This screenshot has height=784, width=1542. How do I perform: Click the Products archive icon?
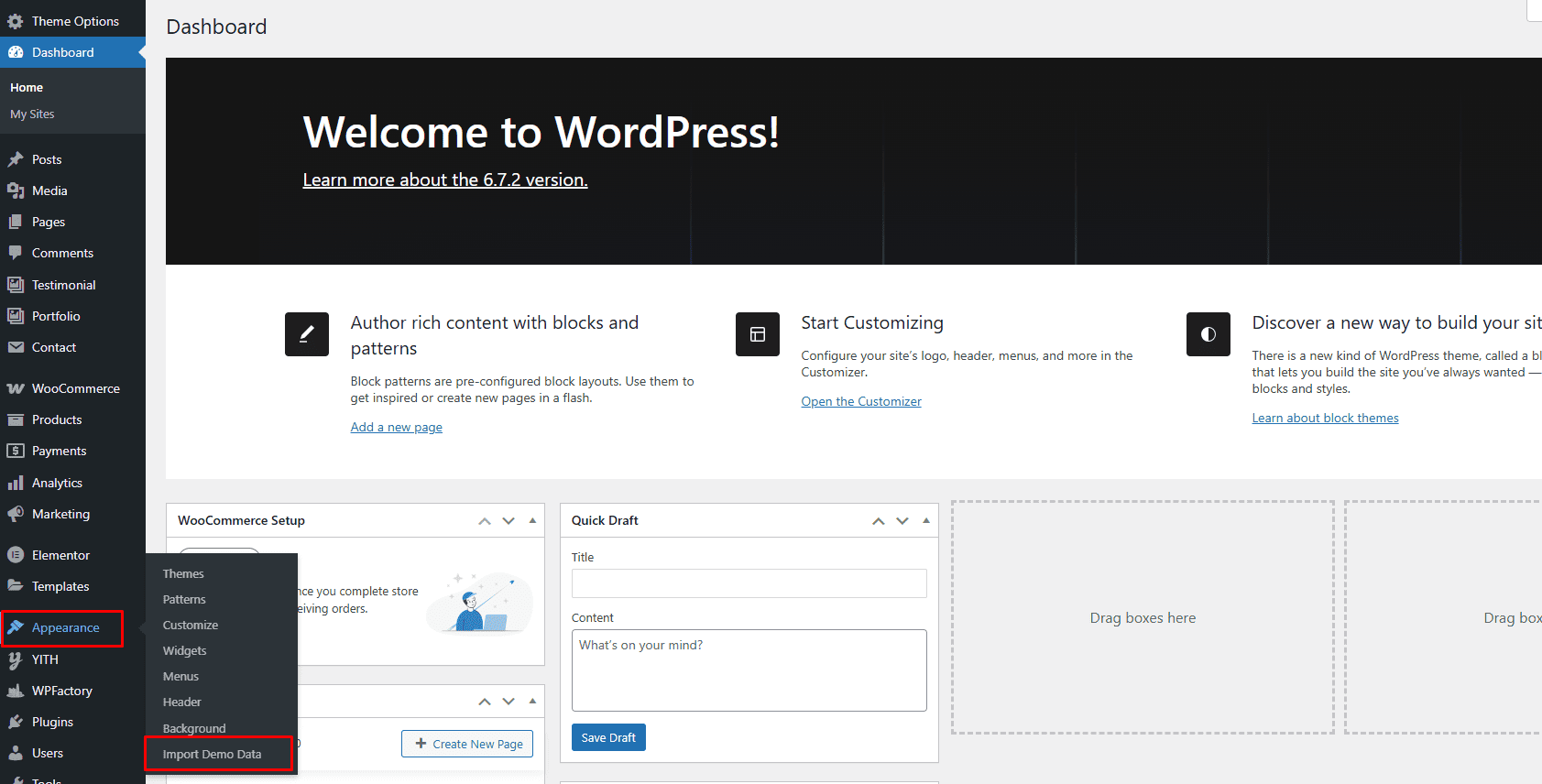click(x=16, y=419)
